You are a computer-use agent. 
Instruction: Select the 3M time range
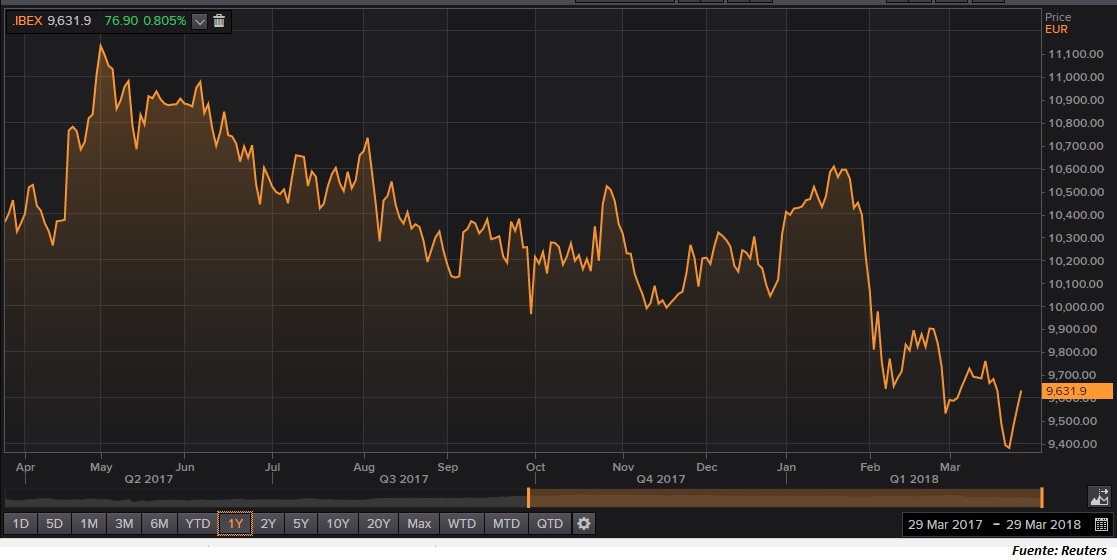(124, 524)
